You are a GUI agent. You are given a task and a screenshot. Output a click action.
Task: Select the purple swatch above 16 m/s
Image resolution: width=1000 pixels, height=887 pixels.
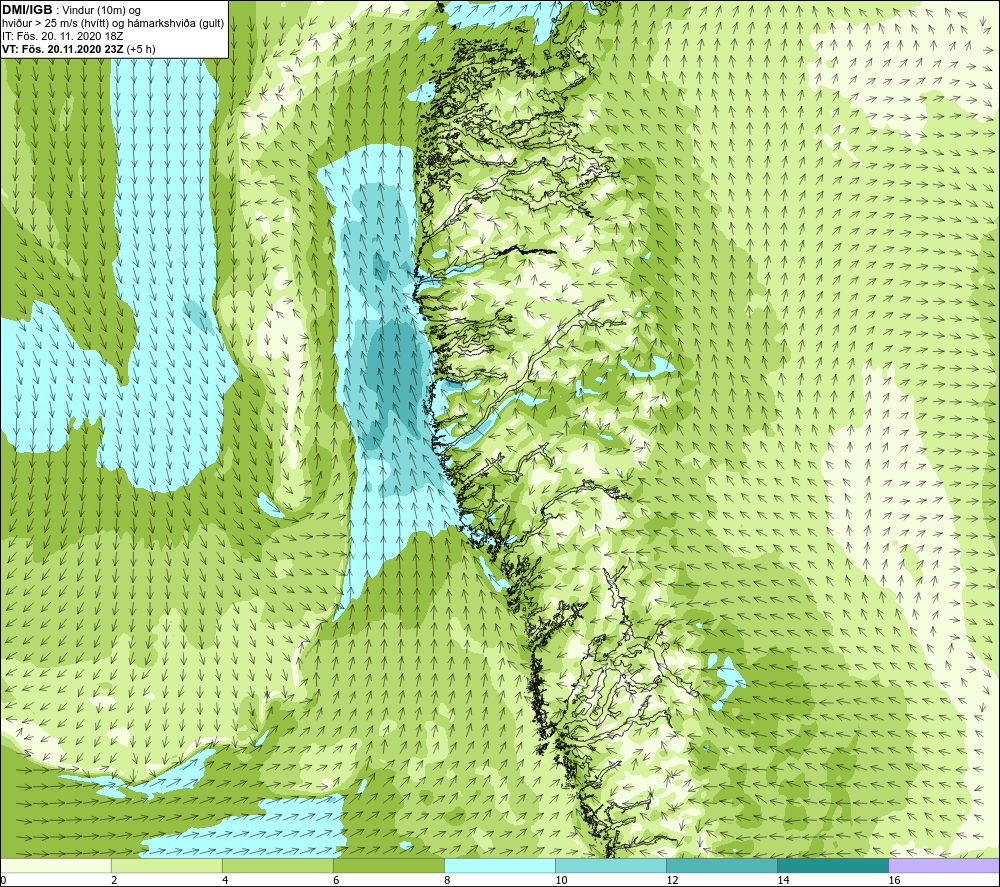(x=944, y=865)
